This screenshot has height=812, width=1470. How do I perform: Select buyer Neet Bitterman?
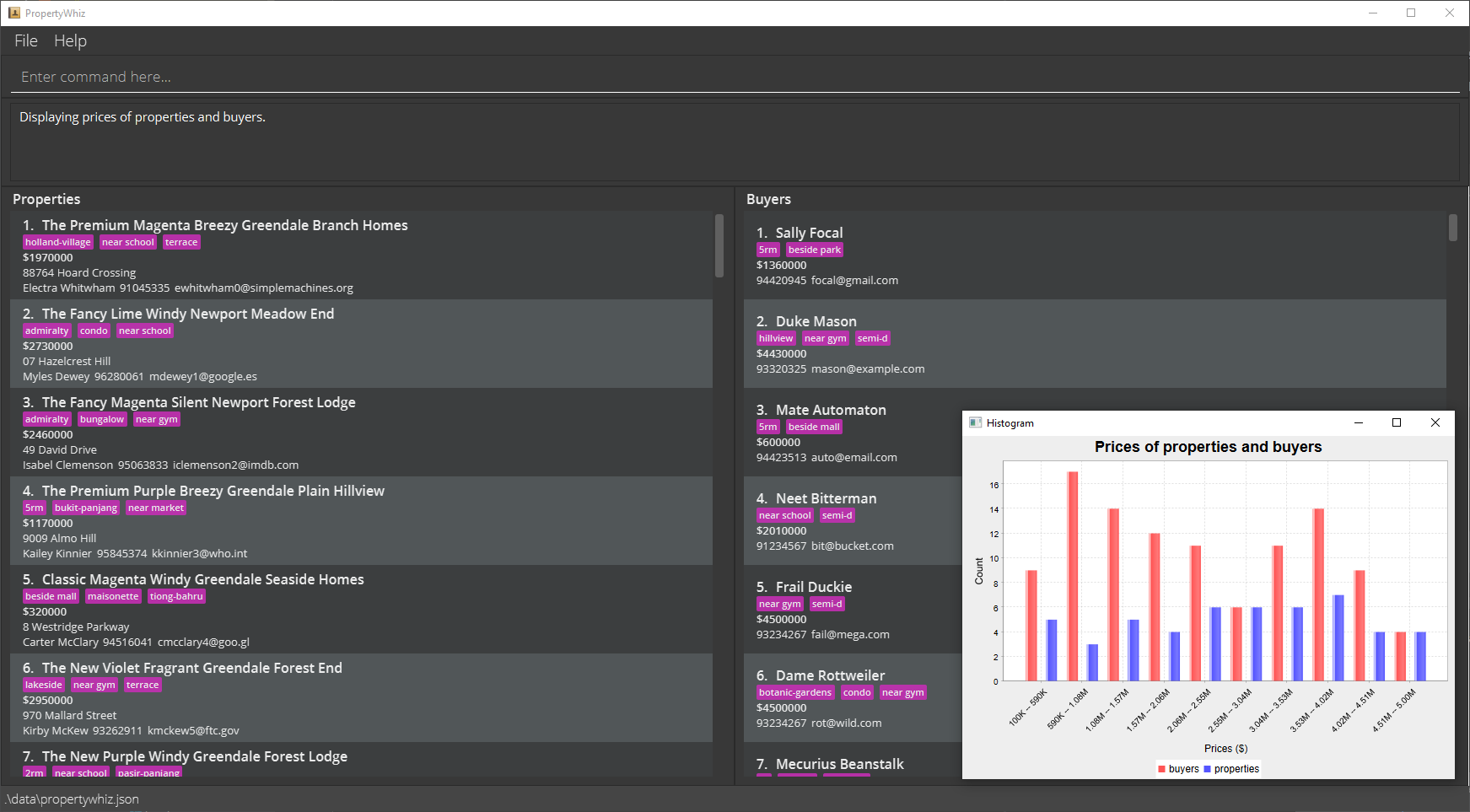tap(852, 521)
